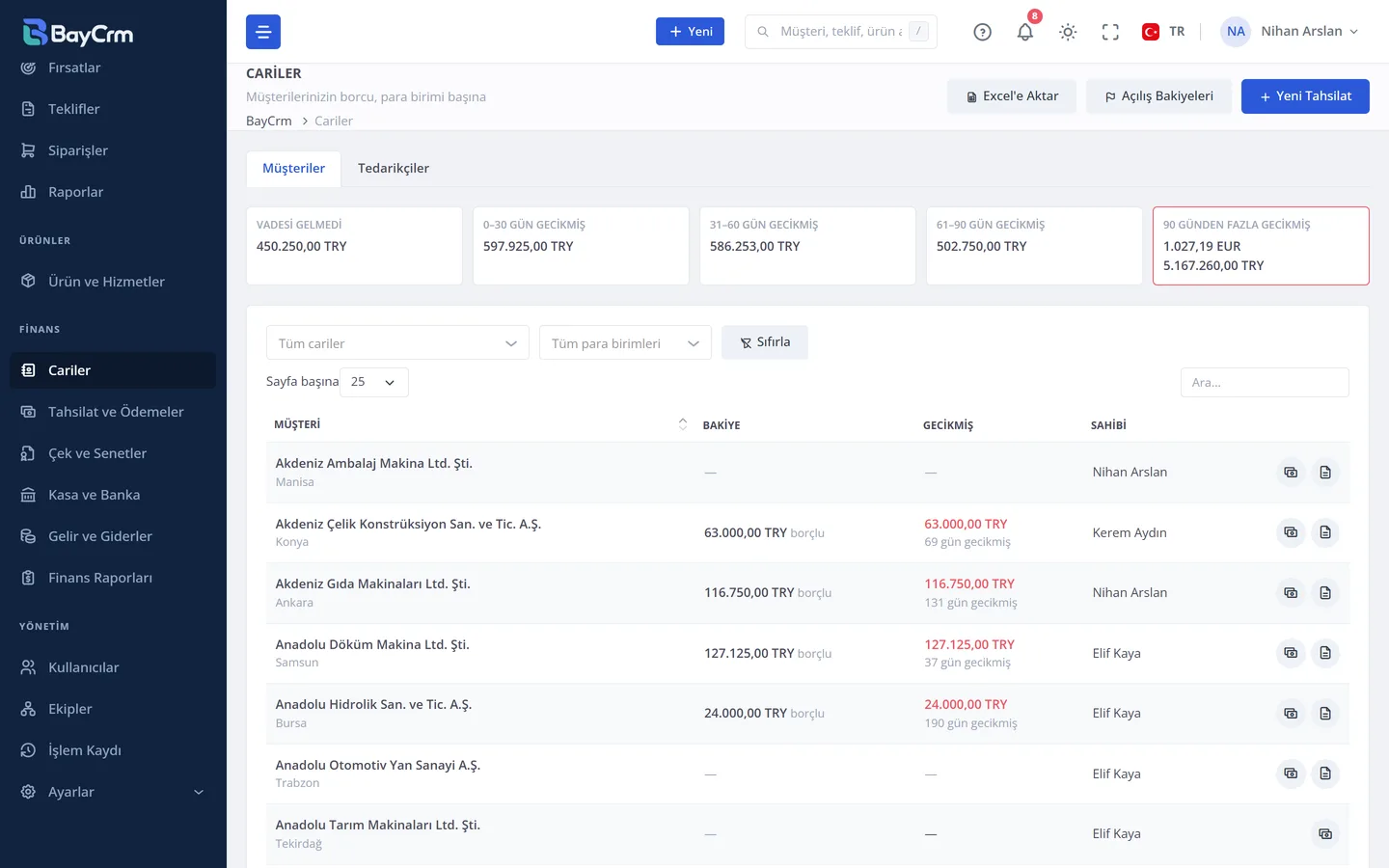Open payment icon for Akdeniz Çelik Konstrüksiyon

coord(1291,532)
